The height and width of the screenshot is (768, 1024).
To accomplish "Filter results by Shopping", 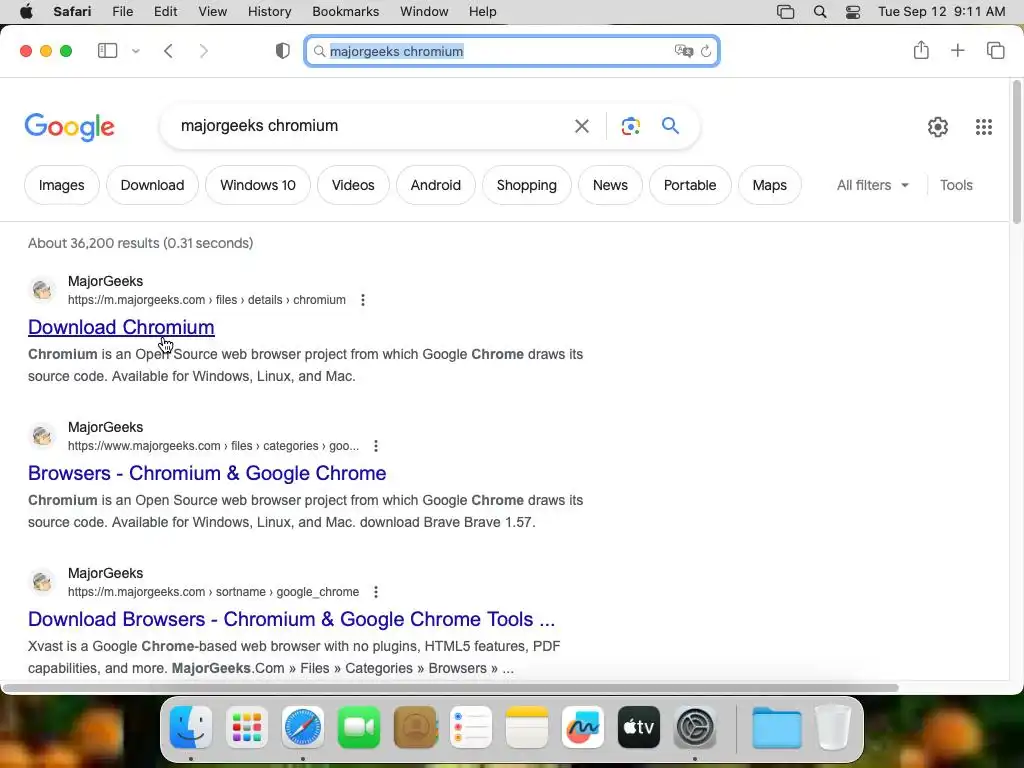I will 526,185.
